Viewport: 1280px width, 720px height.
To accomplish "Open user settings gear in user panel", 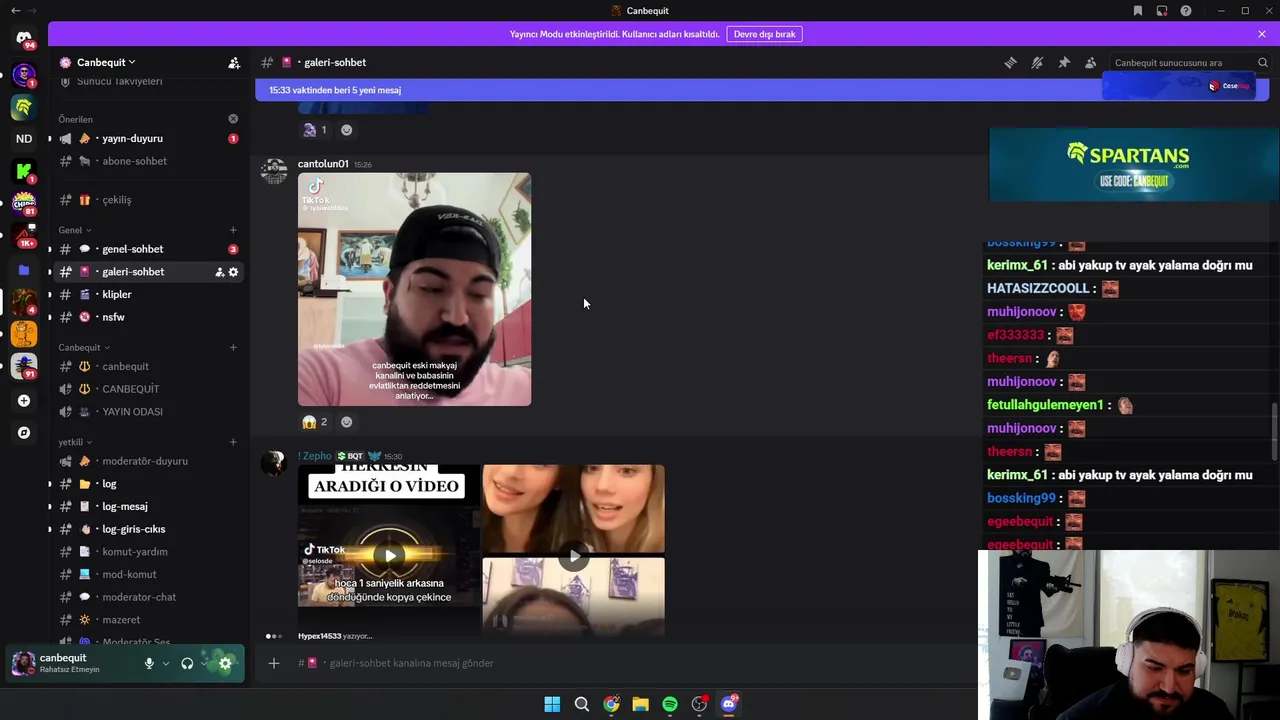I will tap(226, 663).
